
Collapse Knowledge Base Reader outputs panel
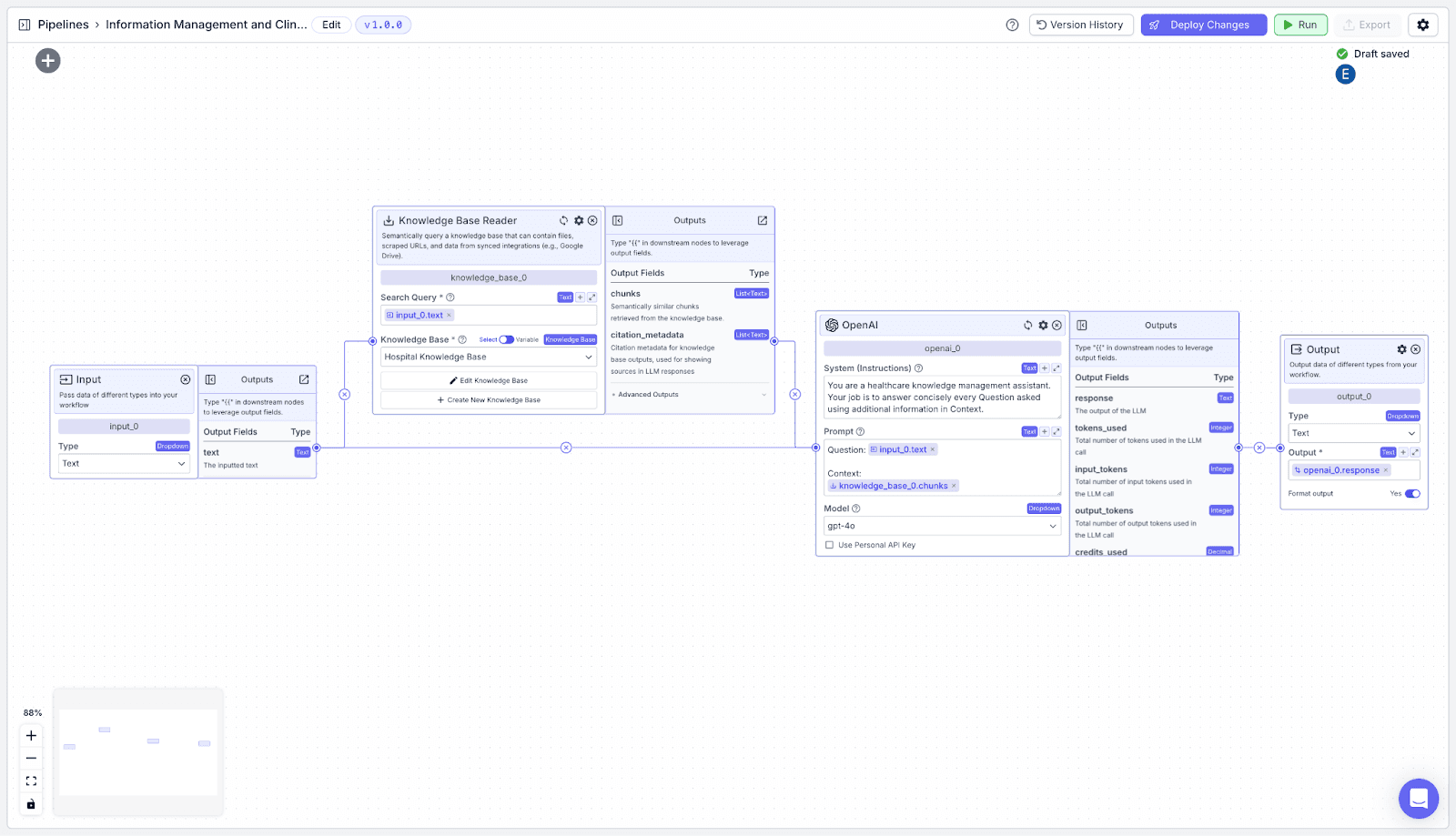[x=618, y=220]
